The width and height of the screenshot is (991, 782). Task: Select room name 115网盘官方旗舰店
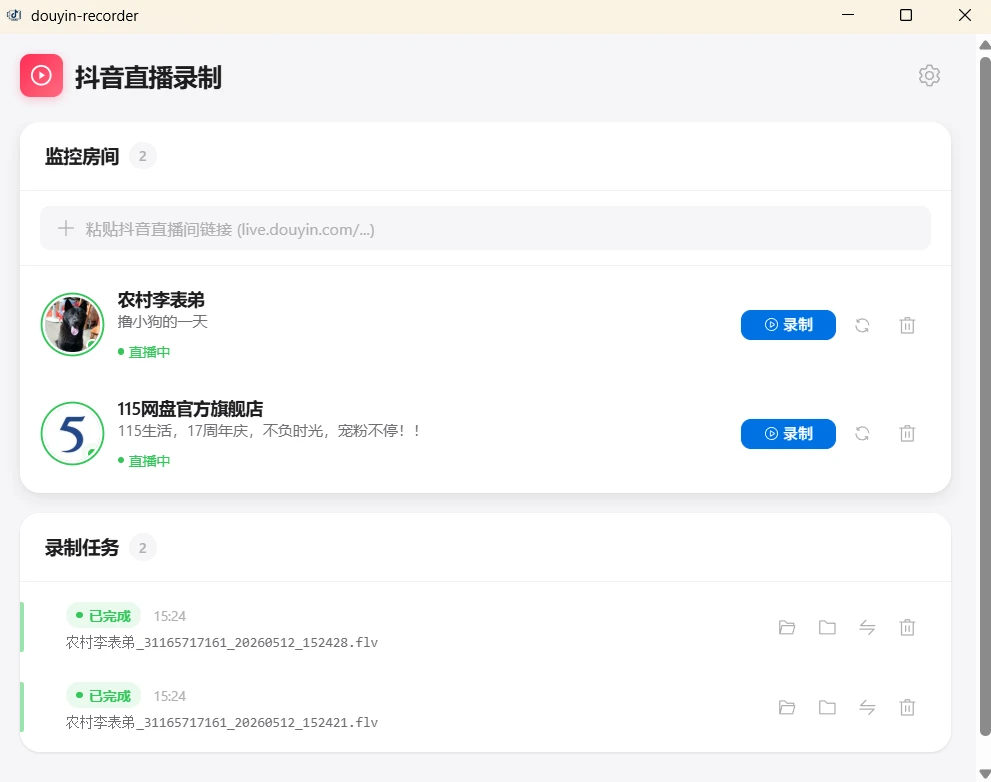[190, 409]
